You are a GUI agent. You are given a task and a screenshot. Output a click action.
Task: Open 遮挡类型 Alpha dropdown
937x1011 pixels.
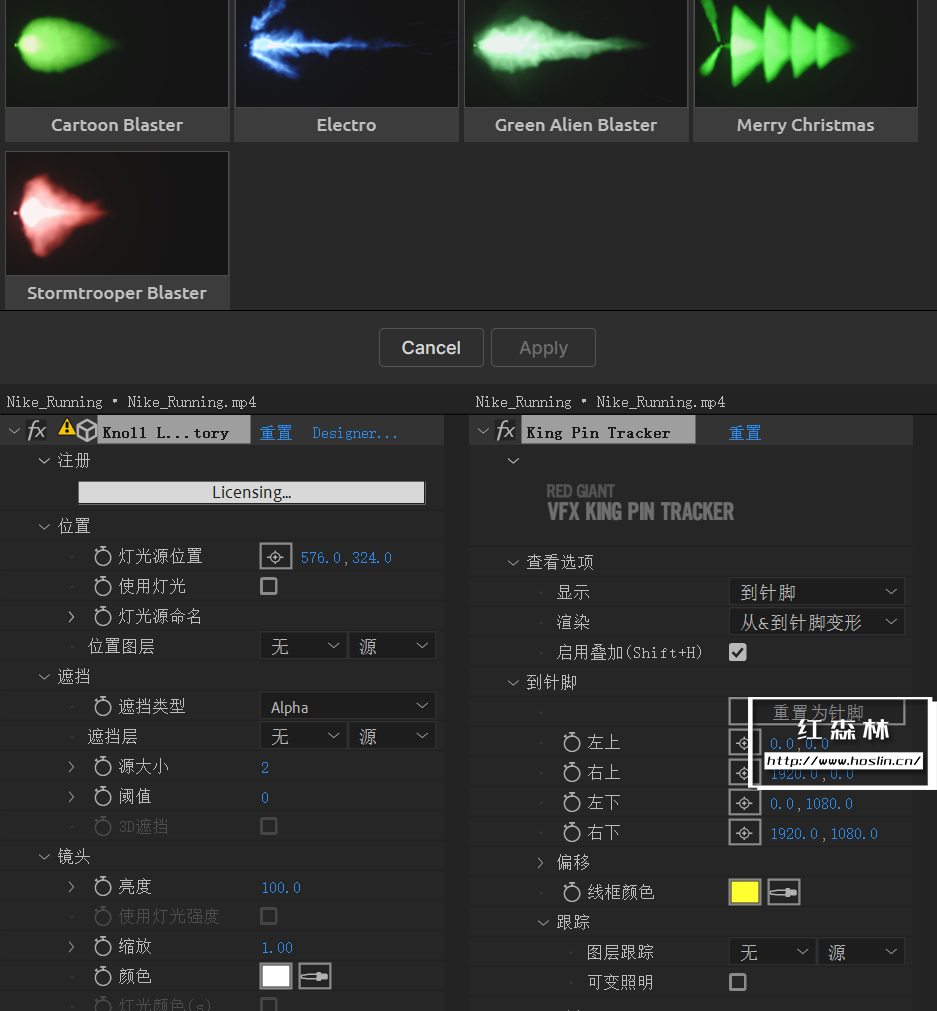(x=348, y=707)
